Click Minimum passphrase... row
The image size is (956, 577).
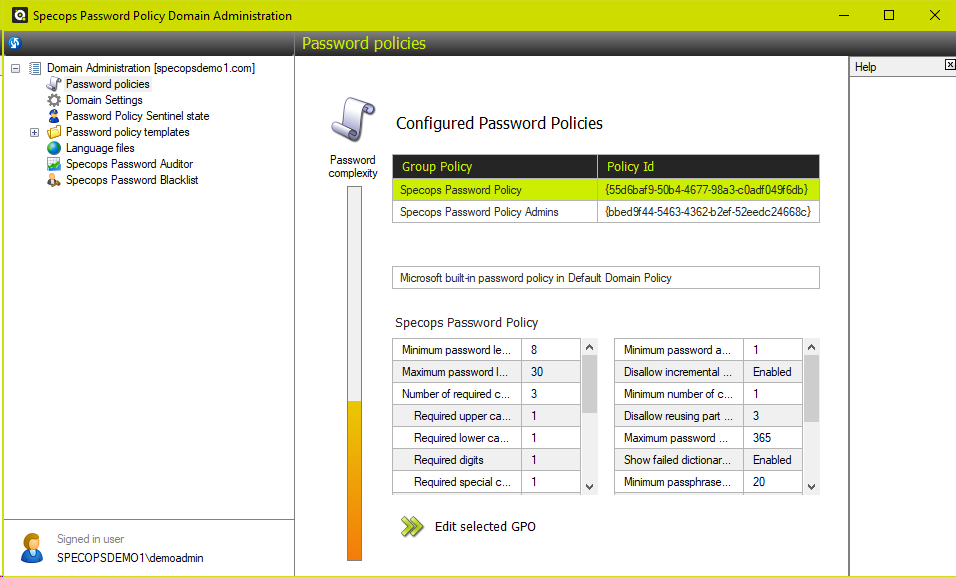(708, 481)
